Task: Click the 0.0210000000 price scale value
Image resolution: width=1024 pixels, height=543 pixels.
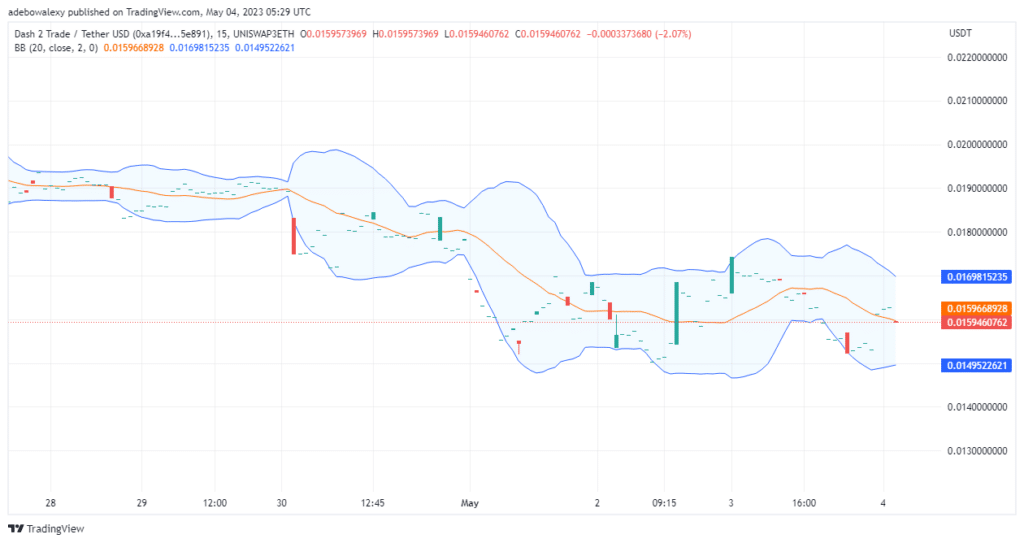Action: pyautogui.click(x=977, y=101)
